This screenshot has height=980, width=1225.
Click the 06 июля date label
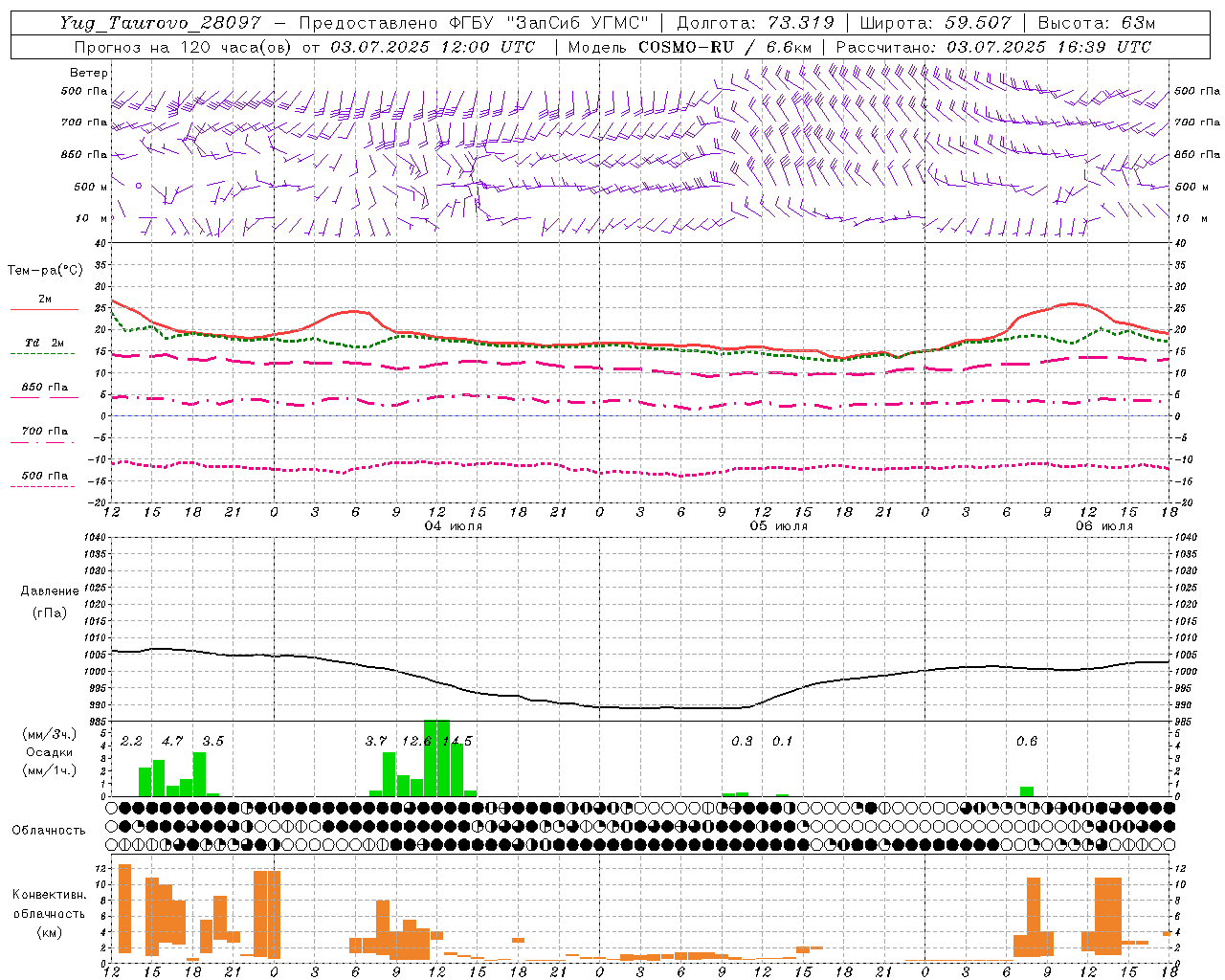click(x=1103, y=526)
